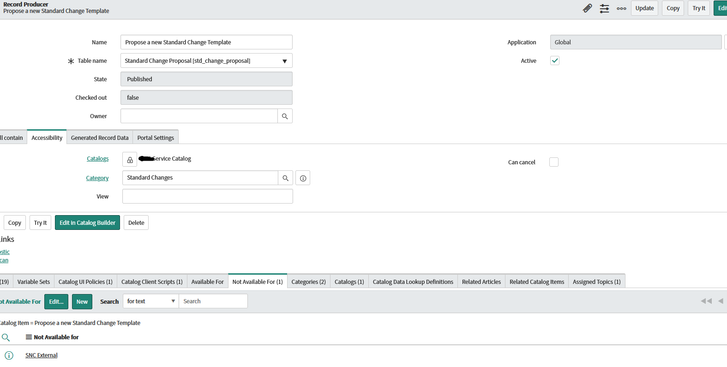Screen dimensions: 727x367
Task: Open the Table name dropdown
Action: [206, 61]
